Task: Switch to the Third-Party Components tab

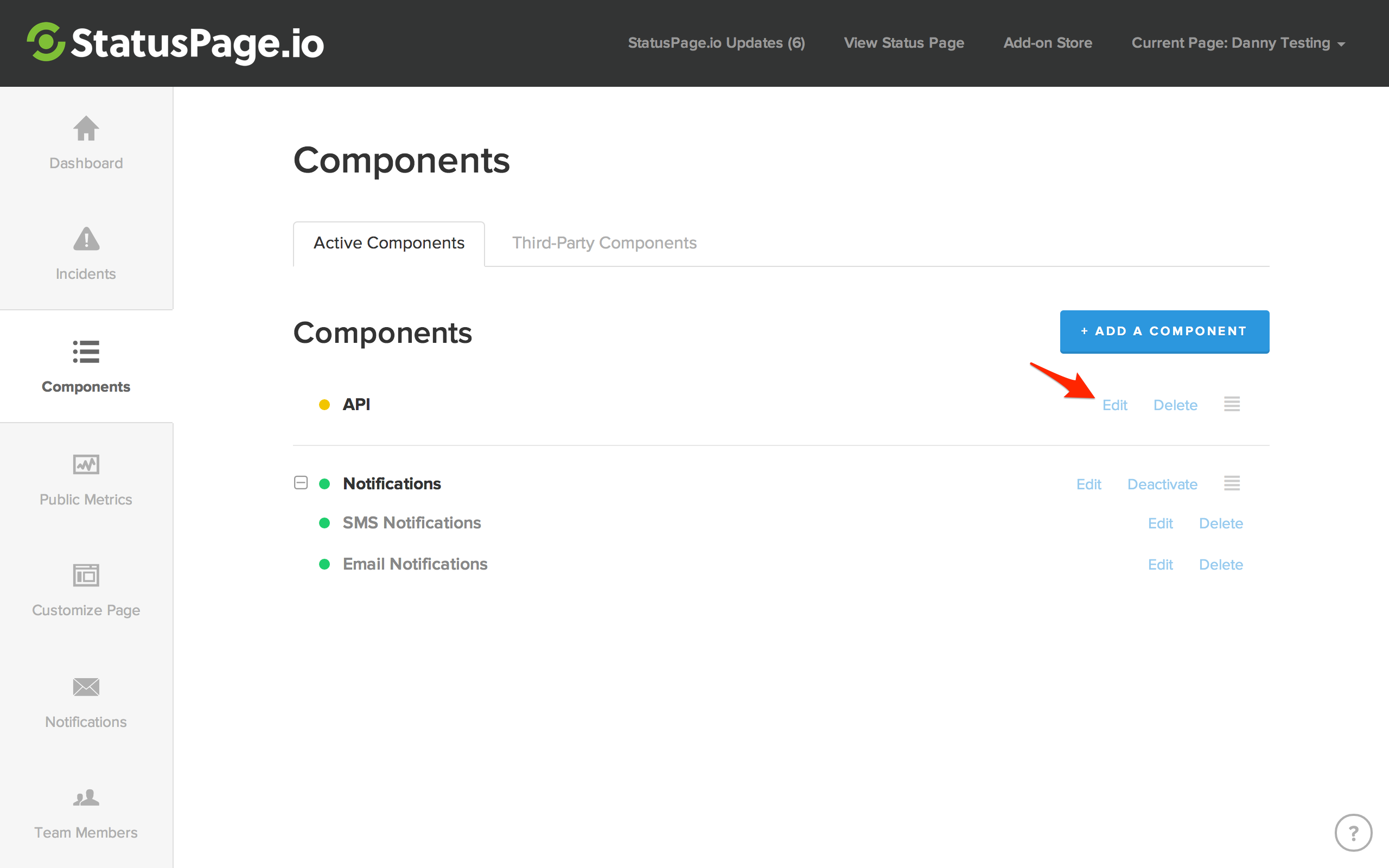Action: coord(604,244)
